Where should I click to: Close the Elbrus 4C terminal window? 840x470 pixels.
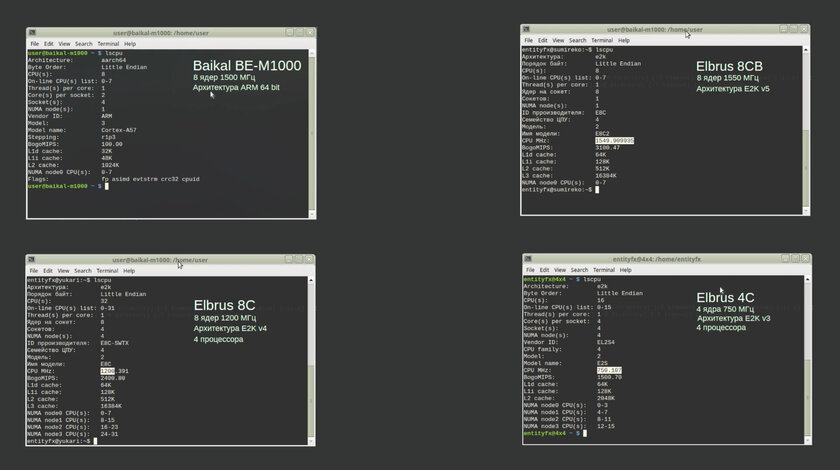tap(805, 258)
